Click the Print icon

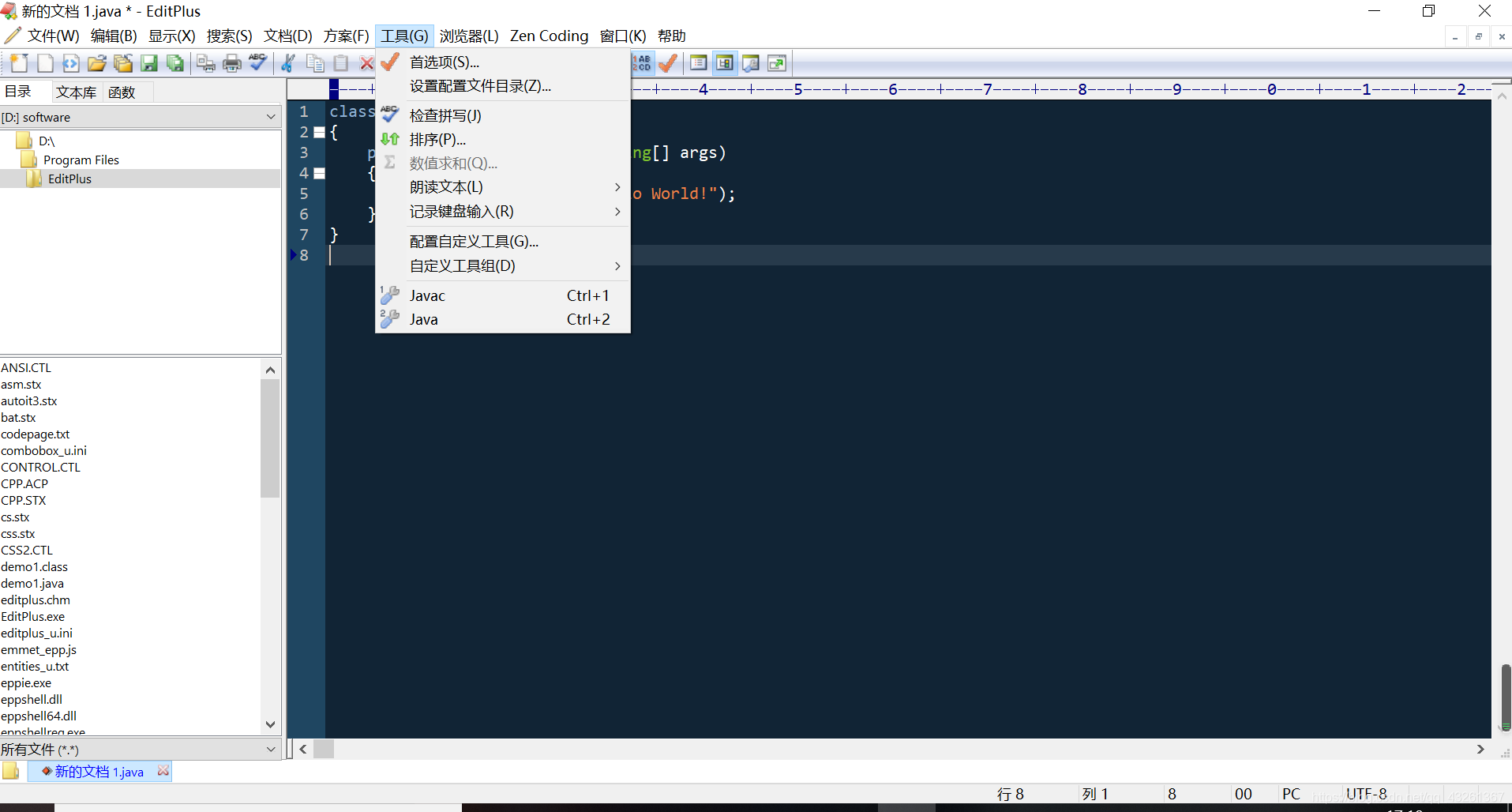pos(232,63)
